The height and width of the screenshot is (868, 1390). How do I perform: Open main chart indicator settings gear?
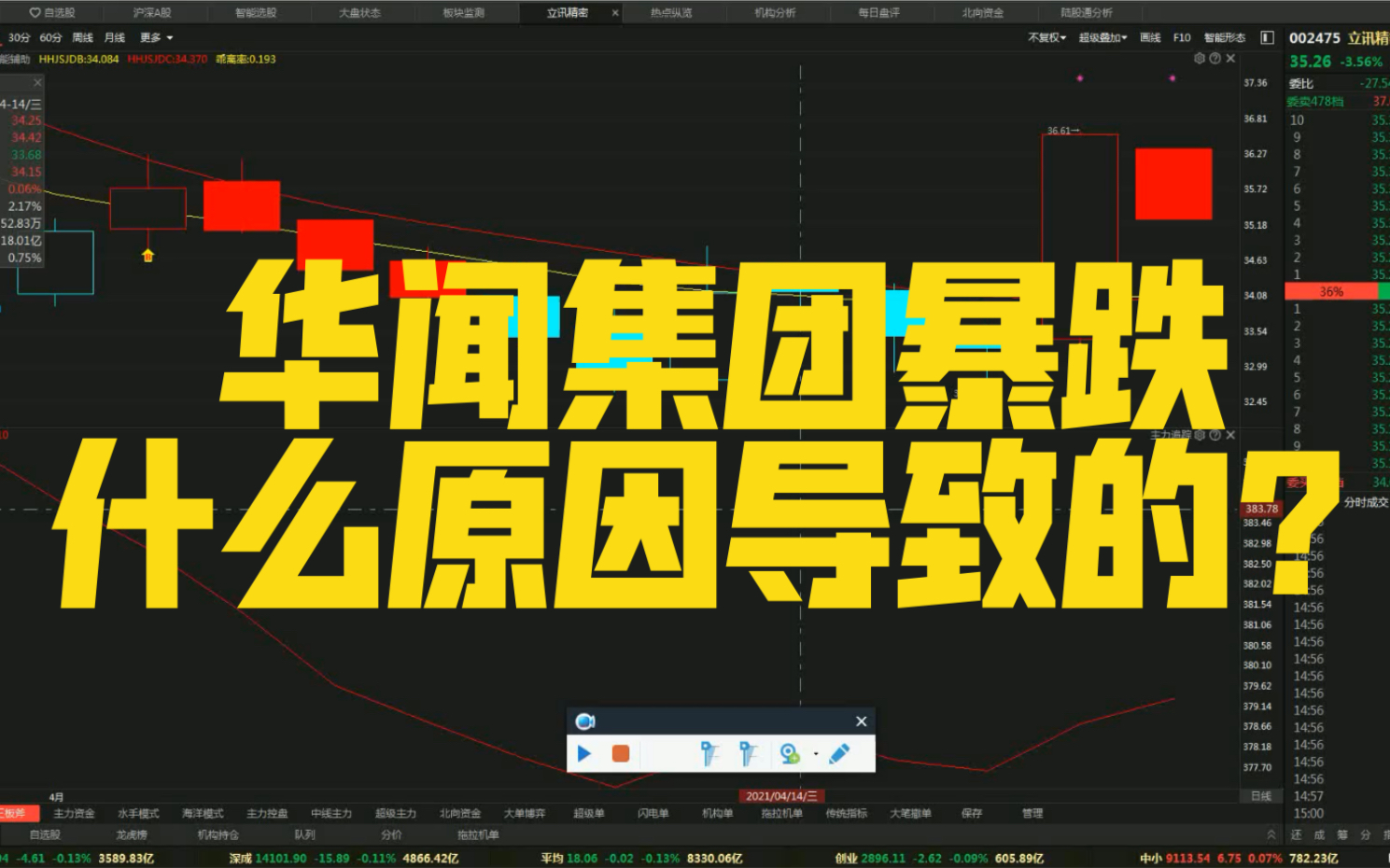pyautogui.click(x=1200, y=58)
